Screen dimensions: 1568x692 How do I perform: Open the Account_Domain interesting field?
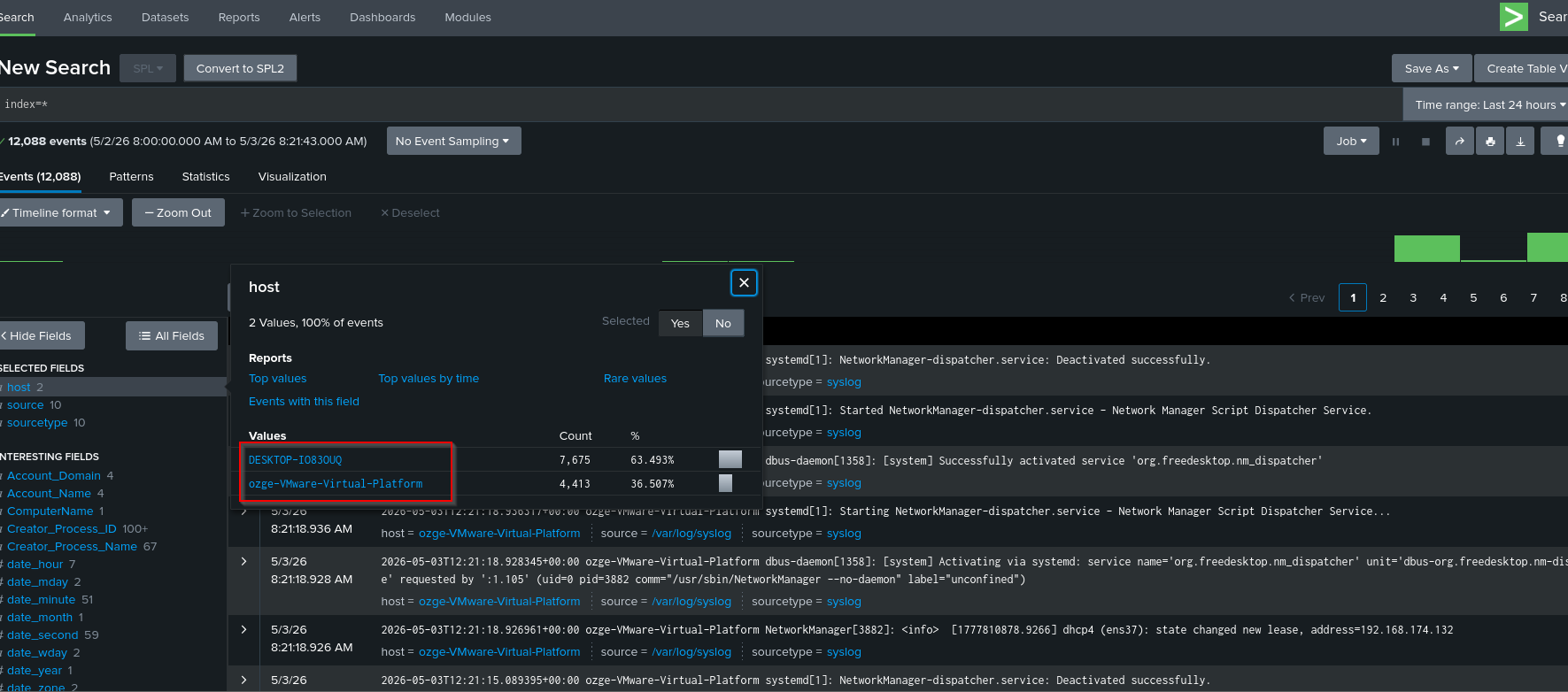coord(54,475)
